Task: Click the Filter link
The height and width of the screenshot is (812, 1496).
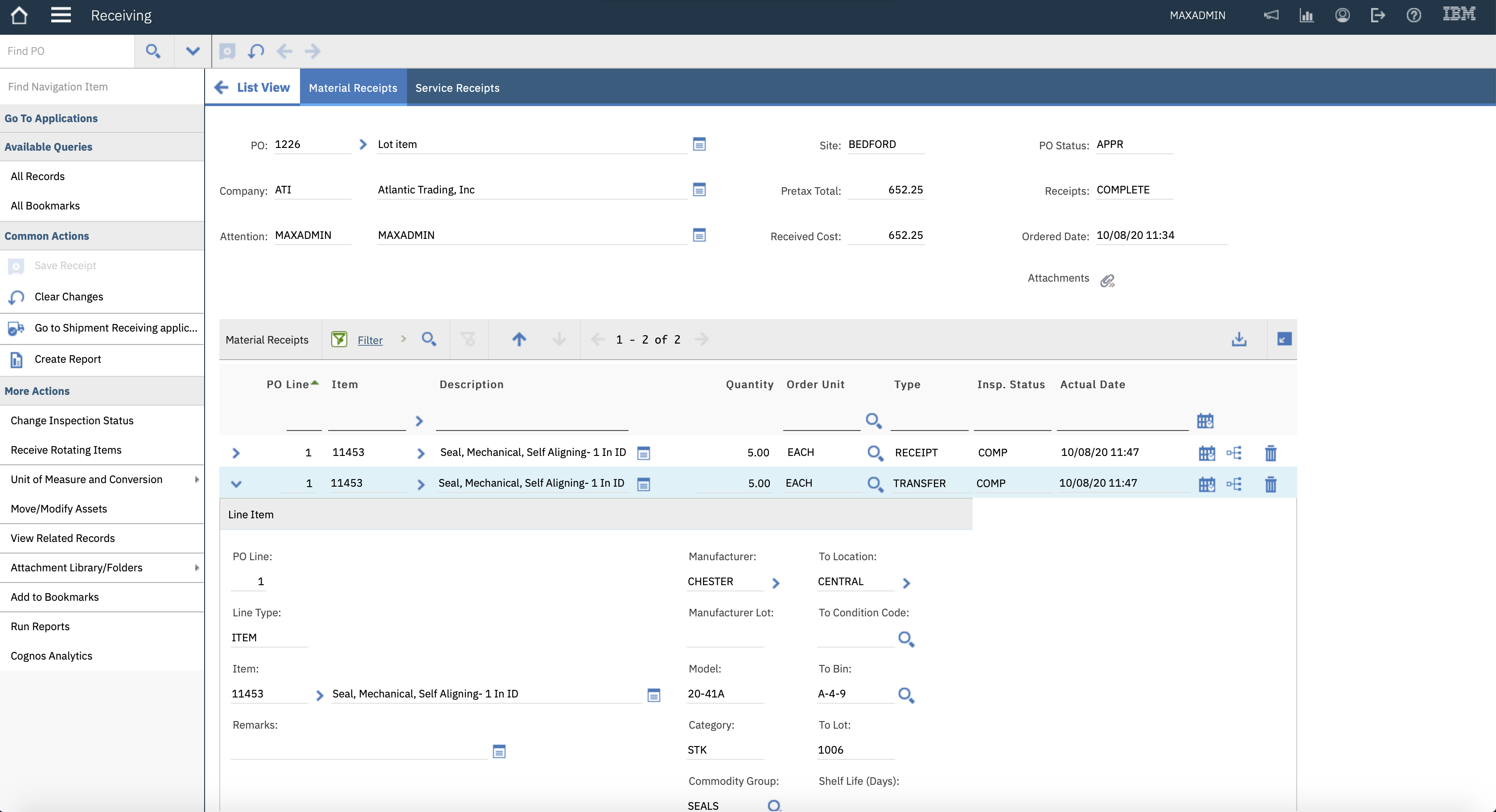Action: [x=370, y=340]
